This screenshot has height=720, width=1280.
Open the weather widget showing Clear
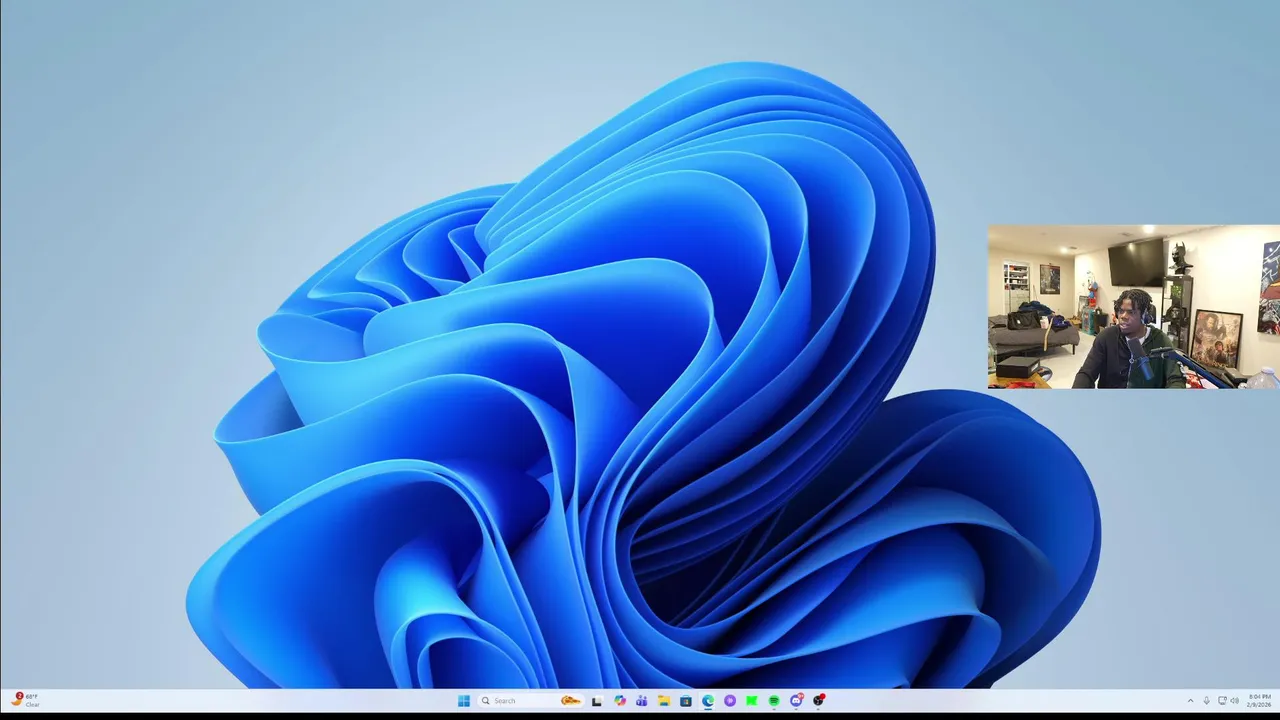point(26,700)
